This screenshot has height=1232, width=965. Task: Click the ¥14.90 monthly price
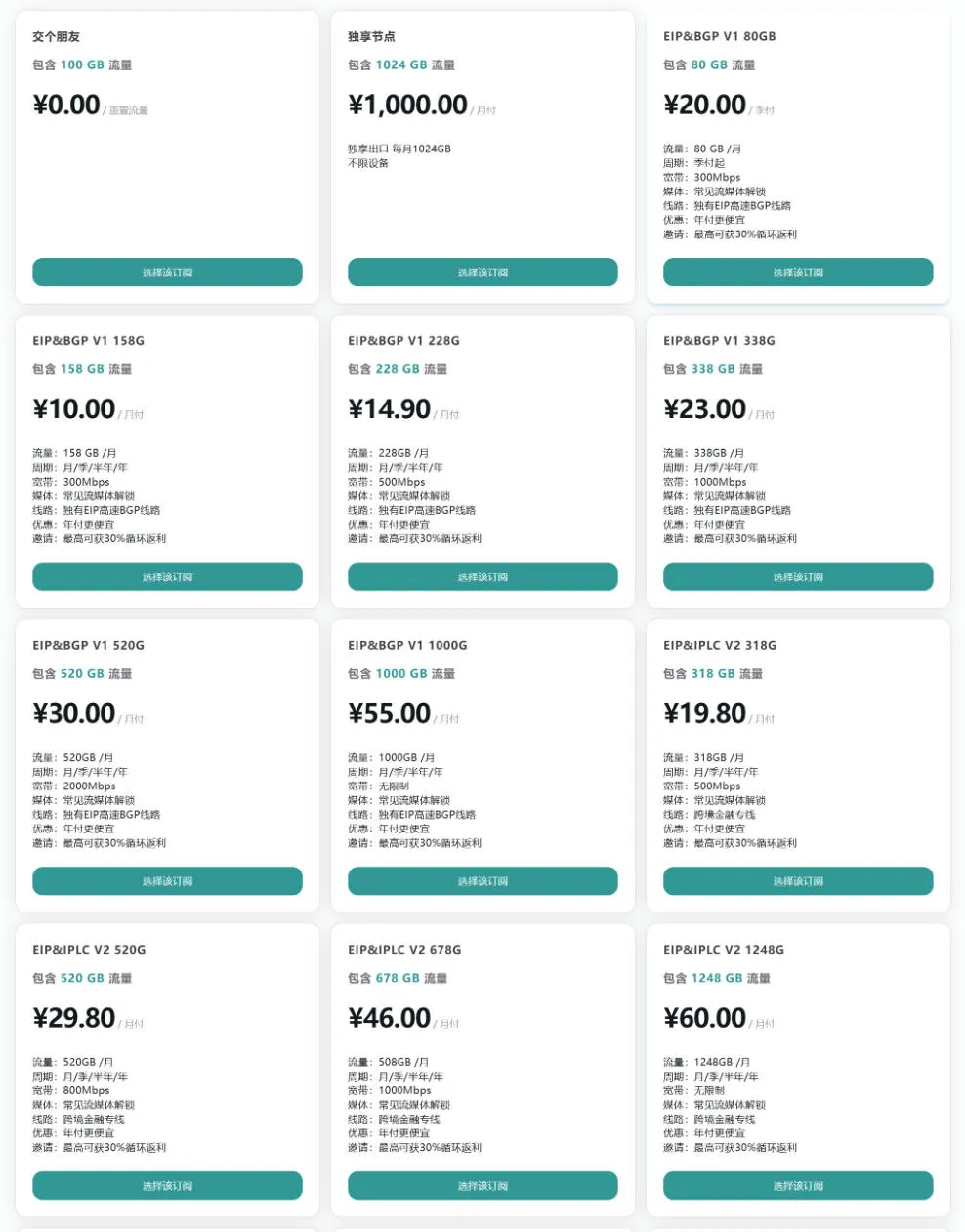[389, 409]
